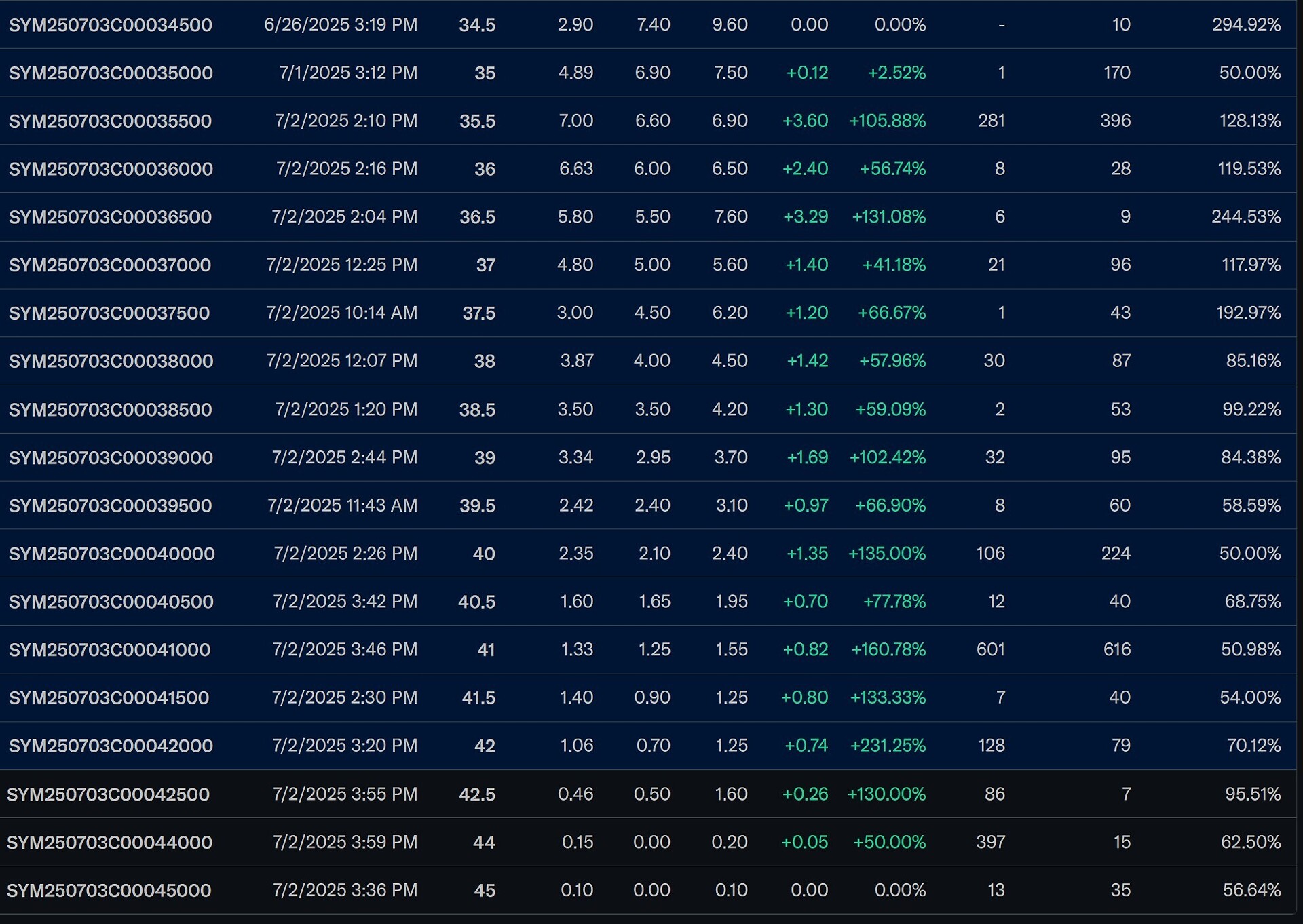The height and width of the screenshot is (924, 1303).
Task: Open contract SYM250703C00035000 link
Action: click(x=111, y=73)
